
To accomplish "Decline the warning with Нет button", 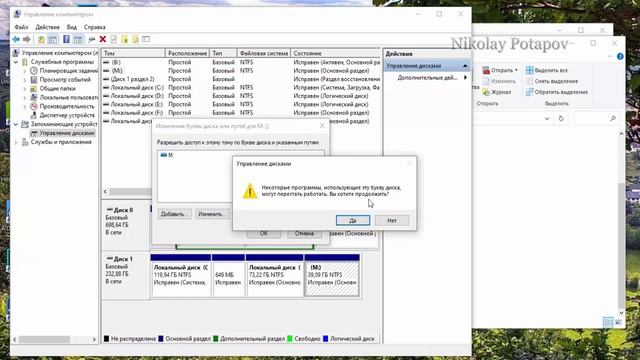I will pos(392,220).
